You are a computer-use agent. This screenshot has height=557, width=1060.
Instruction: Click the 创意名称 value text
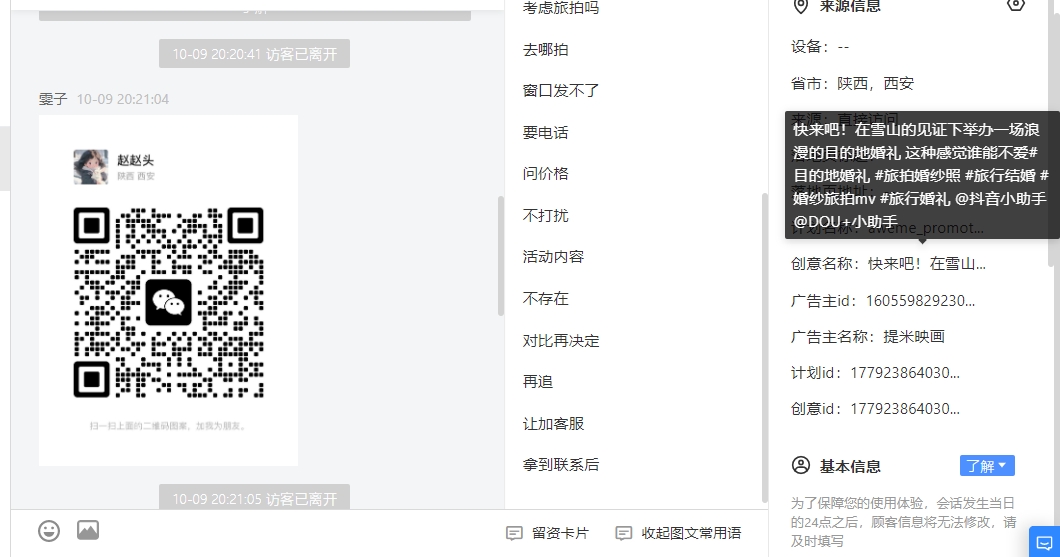point(926,264)
